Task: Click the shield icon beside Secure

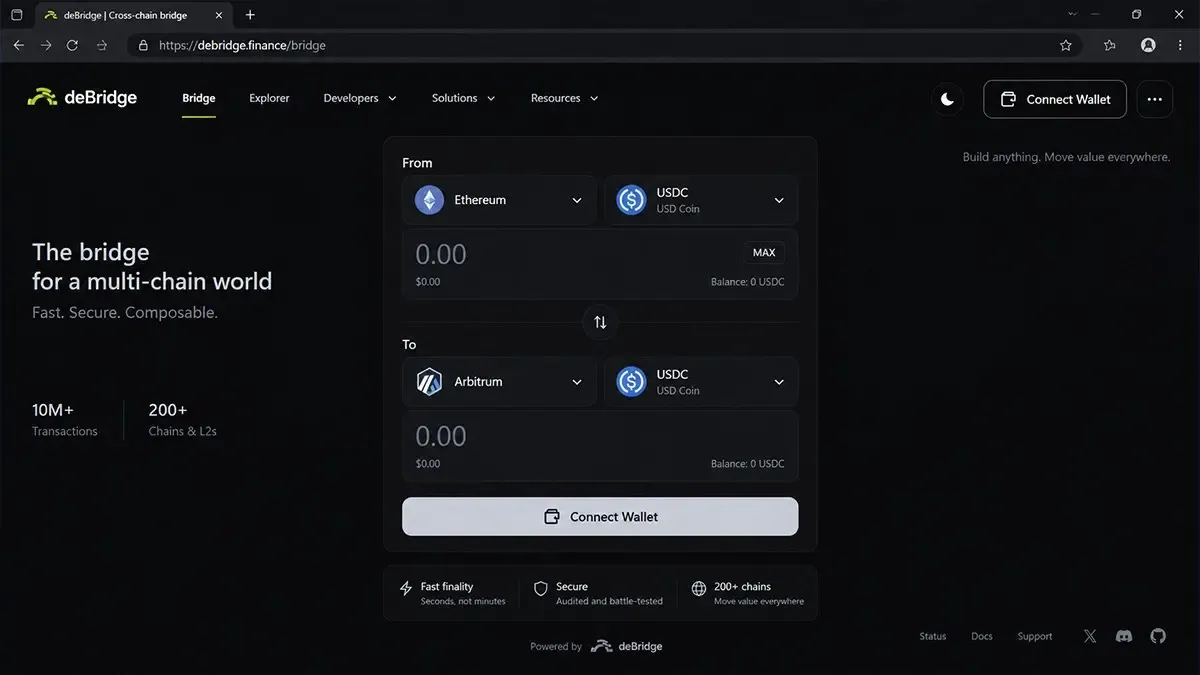Action: point(541,589)
